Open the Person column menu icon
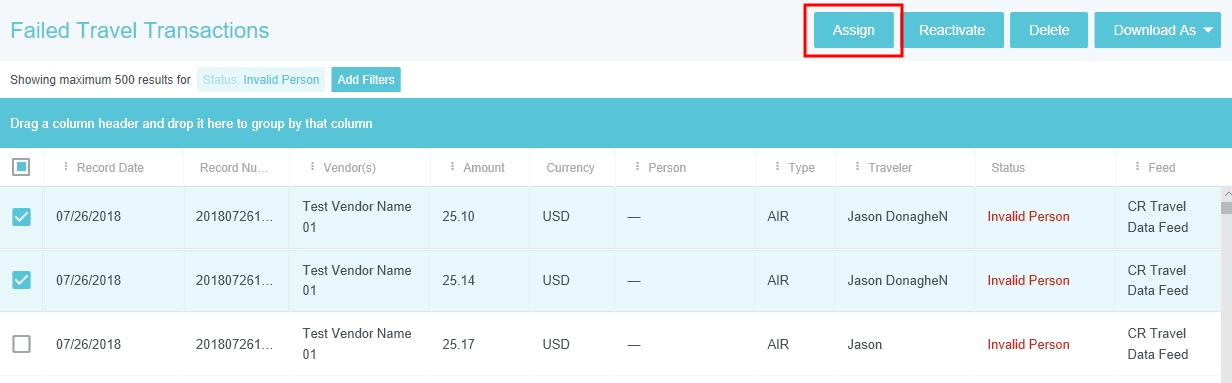Screen dimensions: 1232x383 coord(638,167)
